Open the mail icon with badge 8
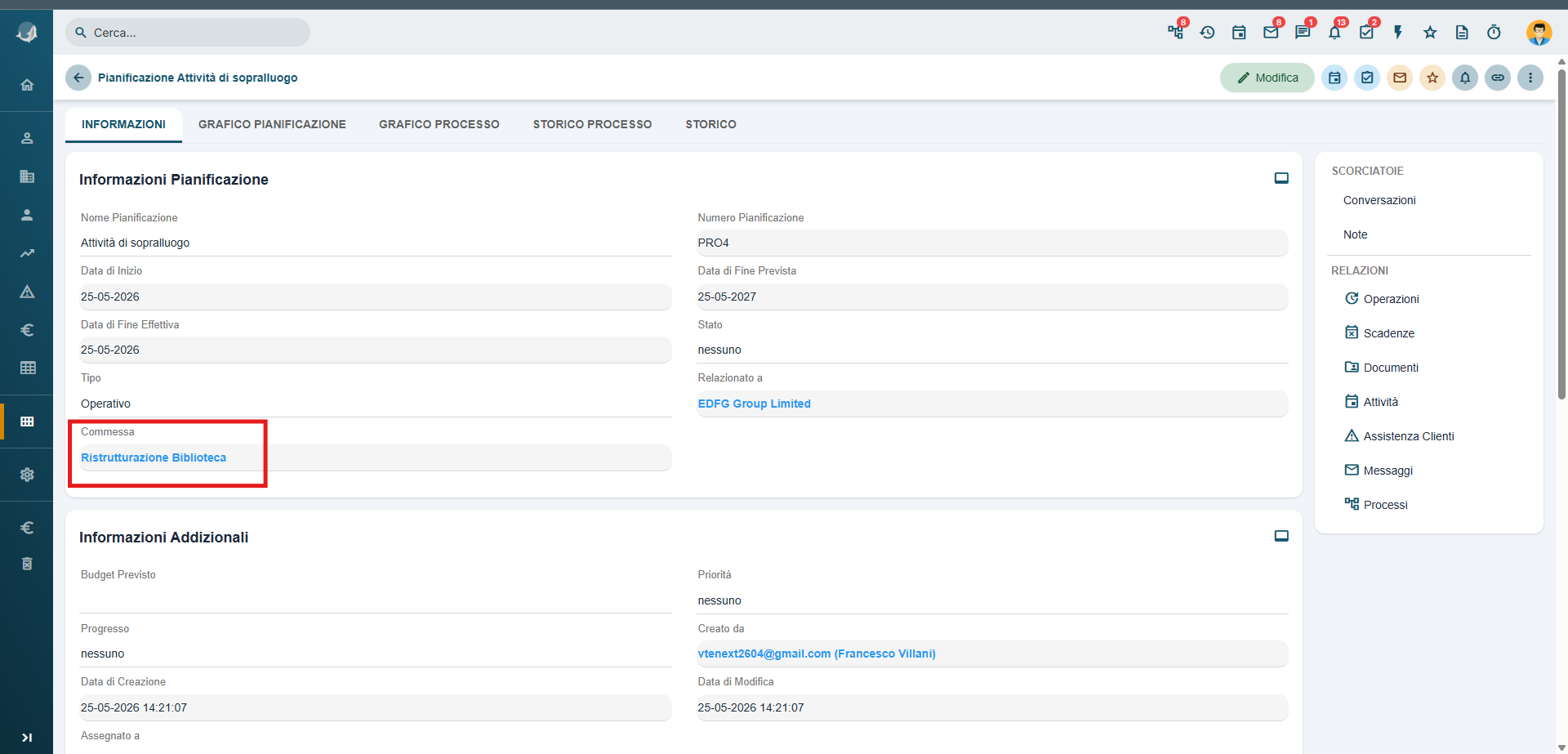 (x=1271, y=32)
